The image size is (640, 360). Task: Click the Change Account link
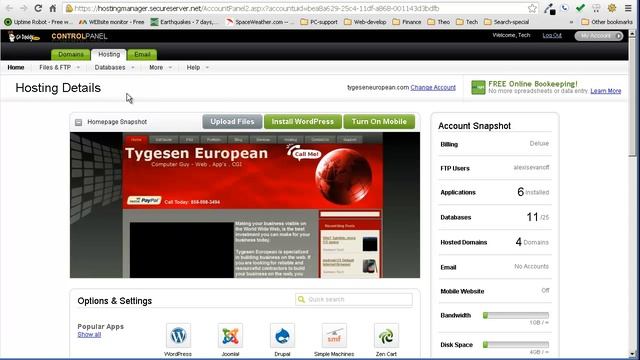433,87
